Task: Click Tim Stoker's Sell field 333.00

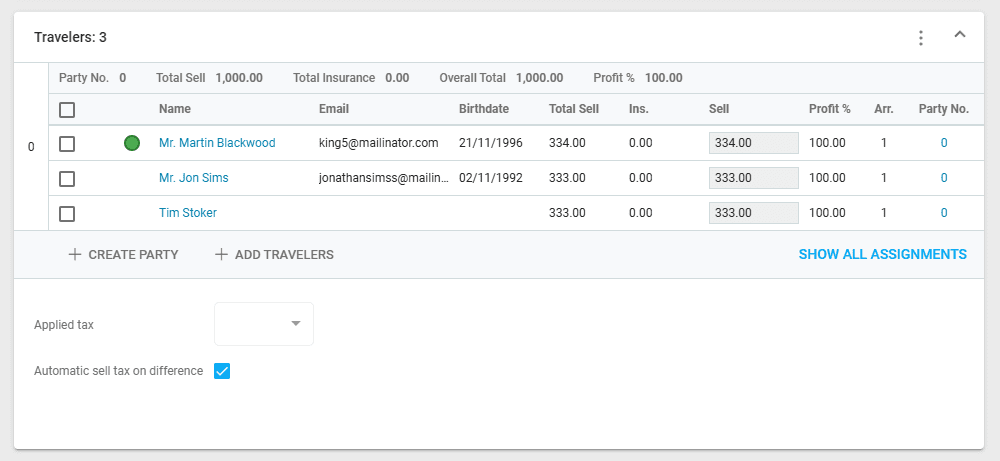Action: tap(754, 213)
